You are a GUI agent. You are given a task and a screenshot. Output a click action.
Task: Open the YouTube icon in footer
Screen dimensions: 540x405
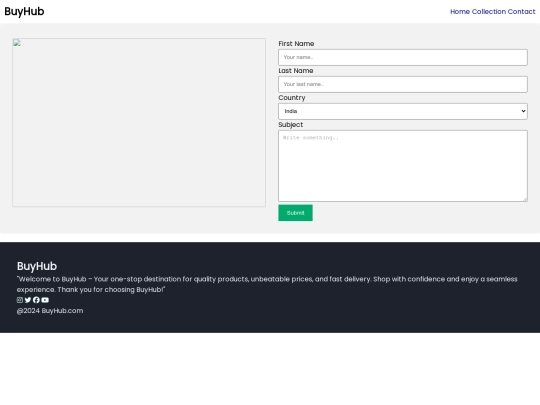point(45,300)
